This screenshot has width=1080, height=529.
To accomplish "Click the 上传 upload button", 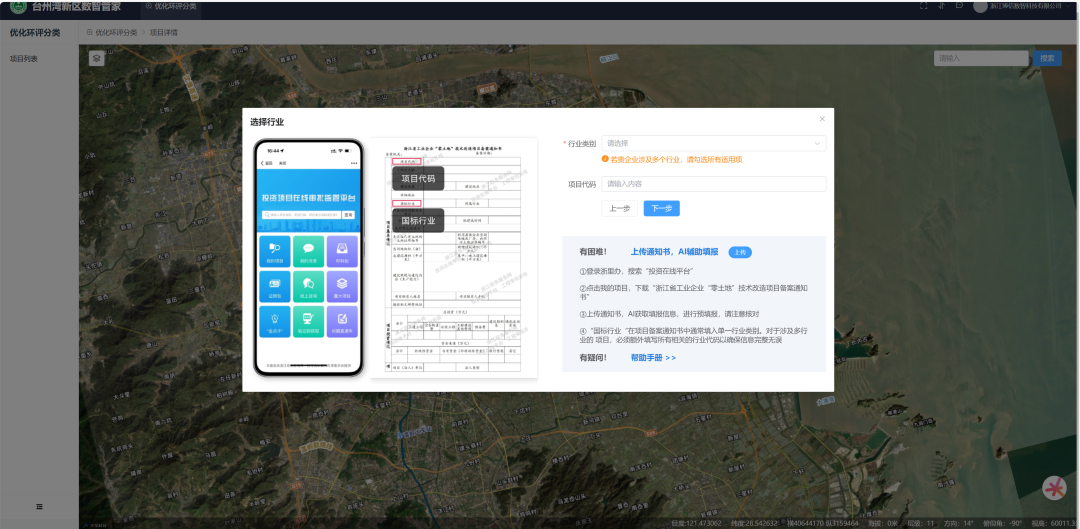I will (739, 252).
